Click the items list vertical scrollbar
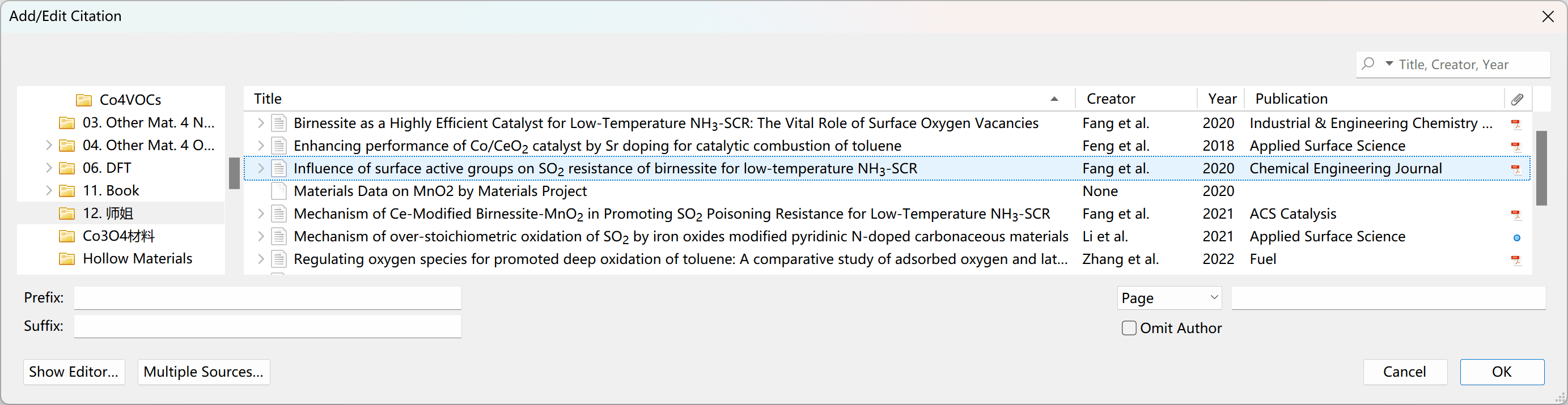This screenshot has height=405, width=1568. point(1541,168)
